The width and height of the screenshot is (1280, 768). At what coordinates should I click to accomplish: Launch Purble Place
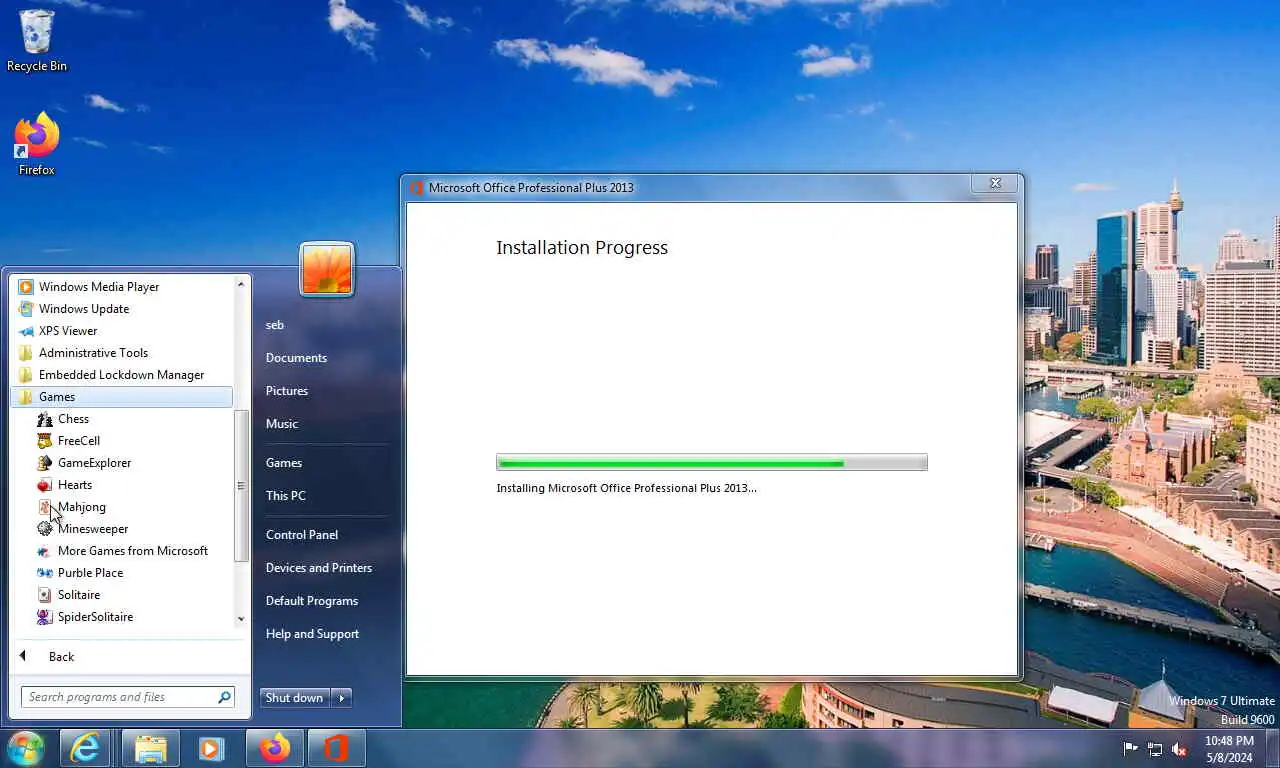click(x=90, y=573)
